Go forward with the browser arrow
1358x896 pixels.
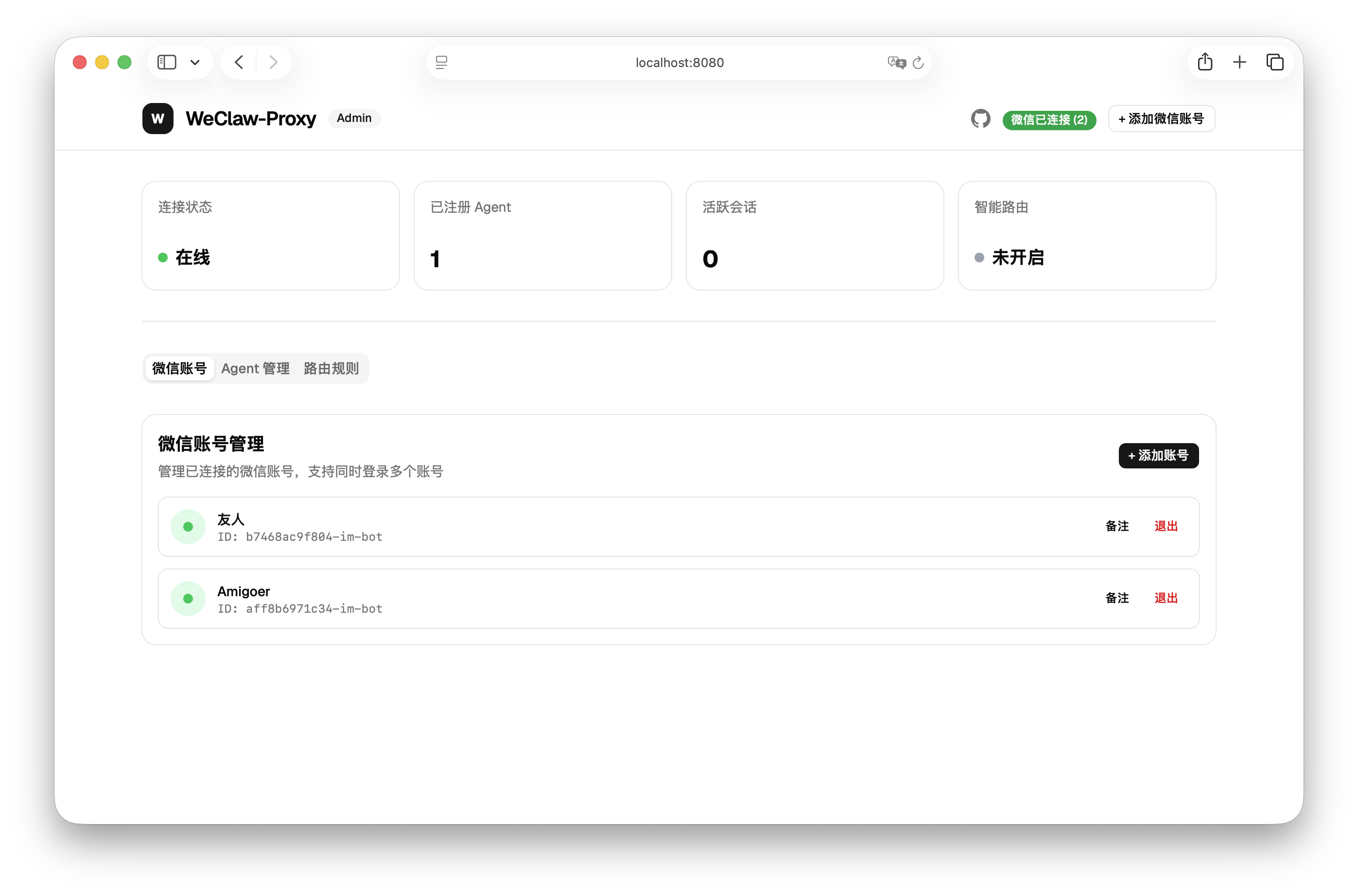(273, 62)
